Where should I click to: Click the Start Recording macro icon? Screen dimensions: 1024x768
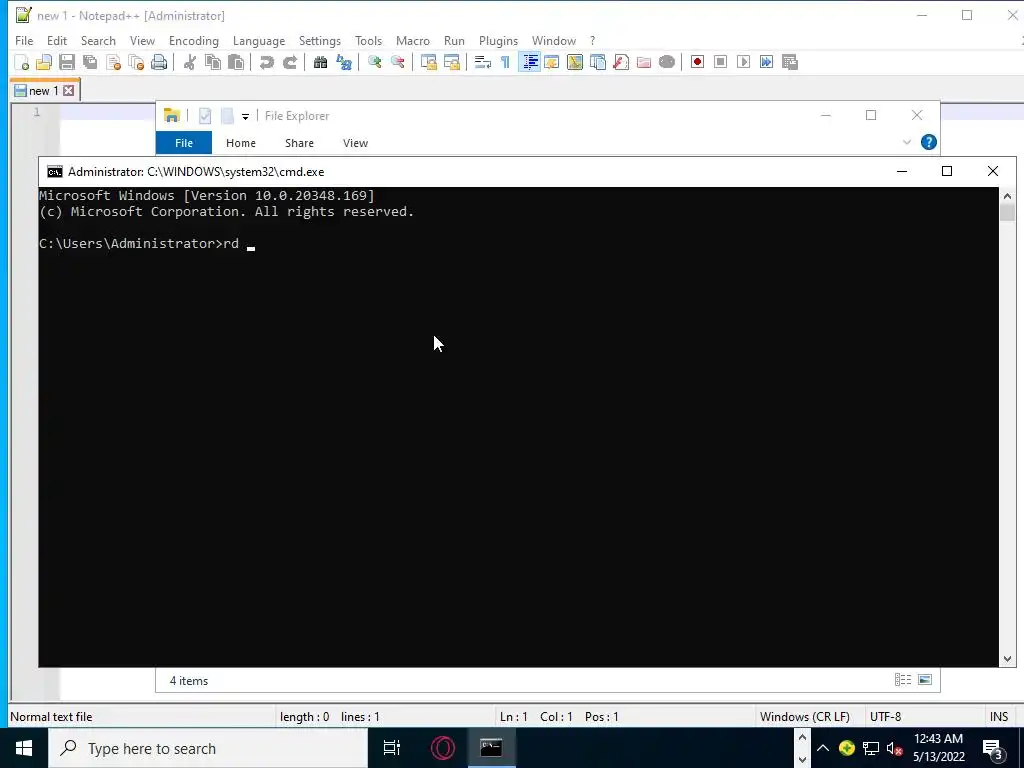coord(697,62)
